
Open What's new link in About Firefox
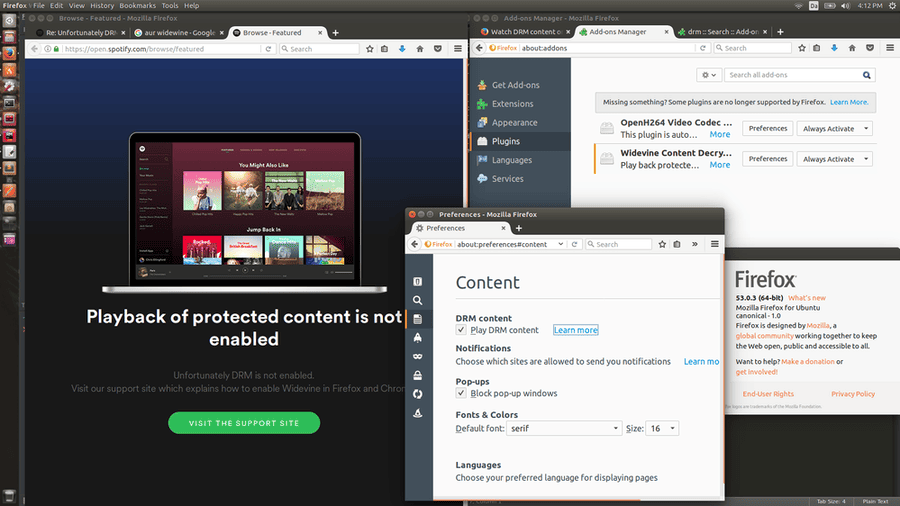click(x=806, y=298)
